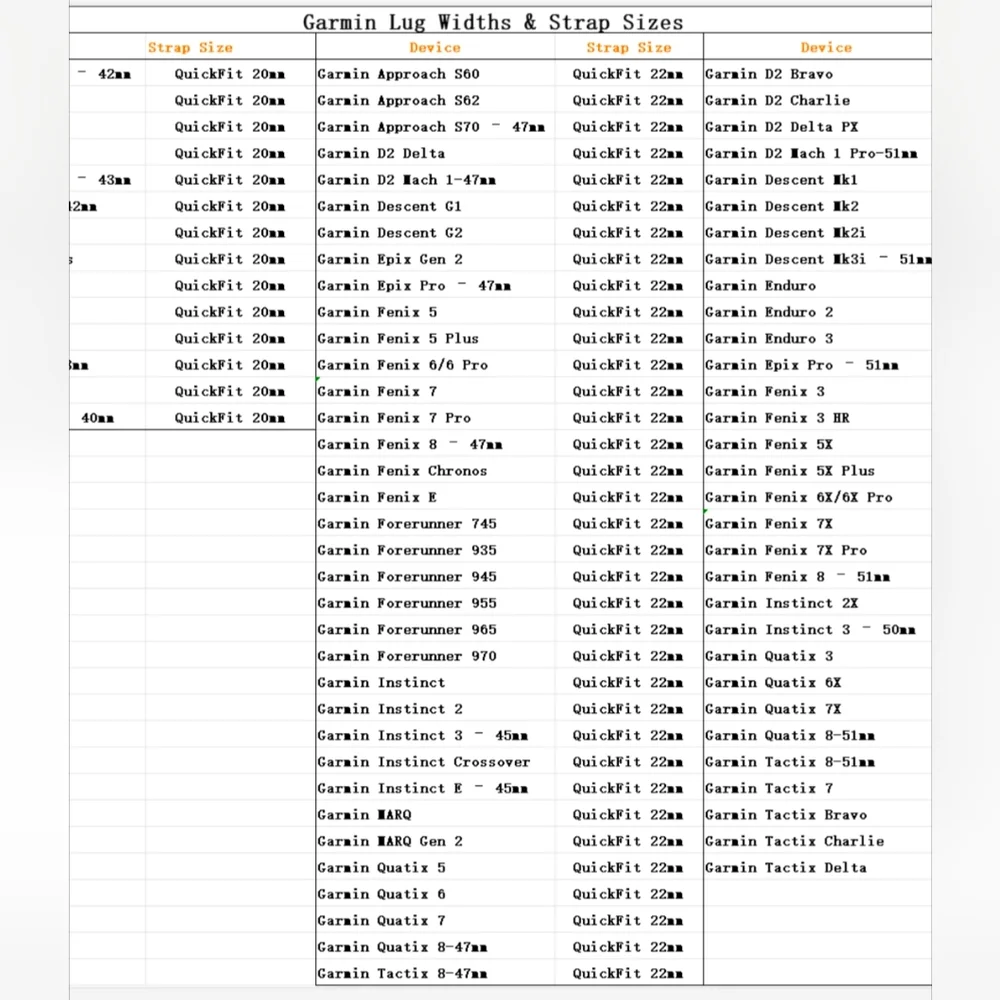This screenshot has height=1000, width=1000.
Task: Click the "Garmin Forerunner 955" cell
Action: click(436, 603)
